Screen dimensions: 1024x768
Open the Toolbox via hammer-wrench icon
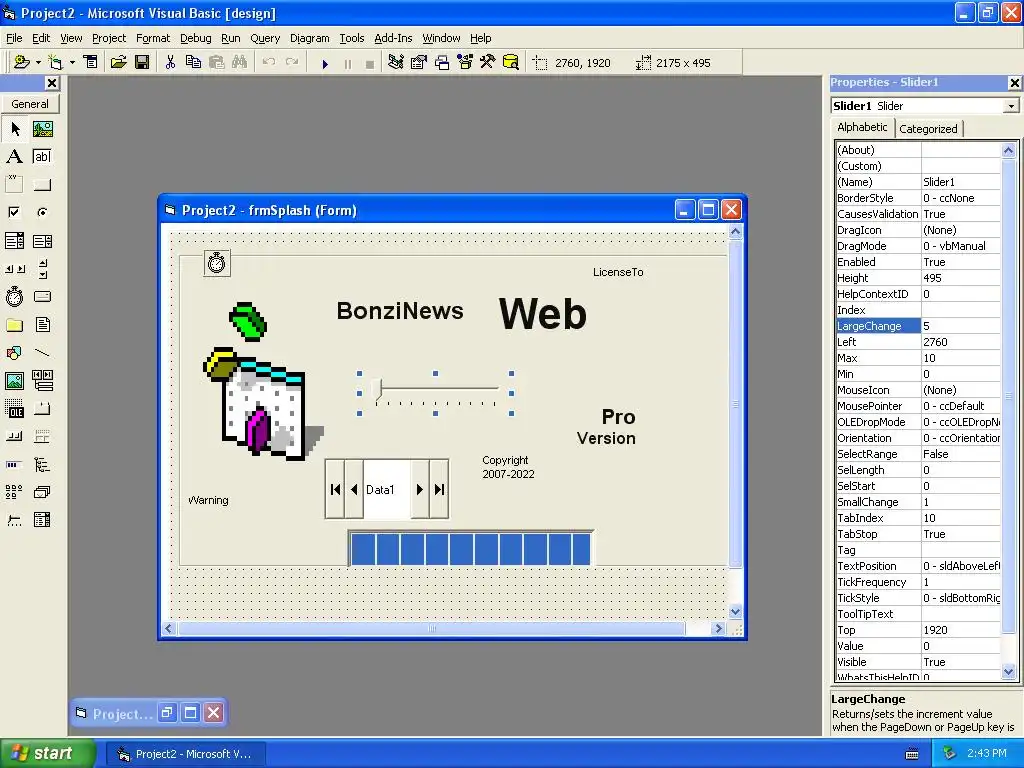pyautogui.click(x=488, y=63)
